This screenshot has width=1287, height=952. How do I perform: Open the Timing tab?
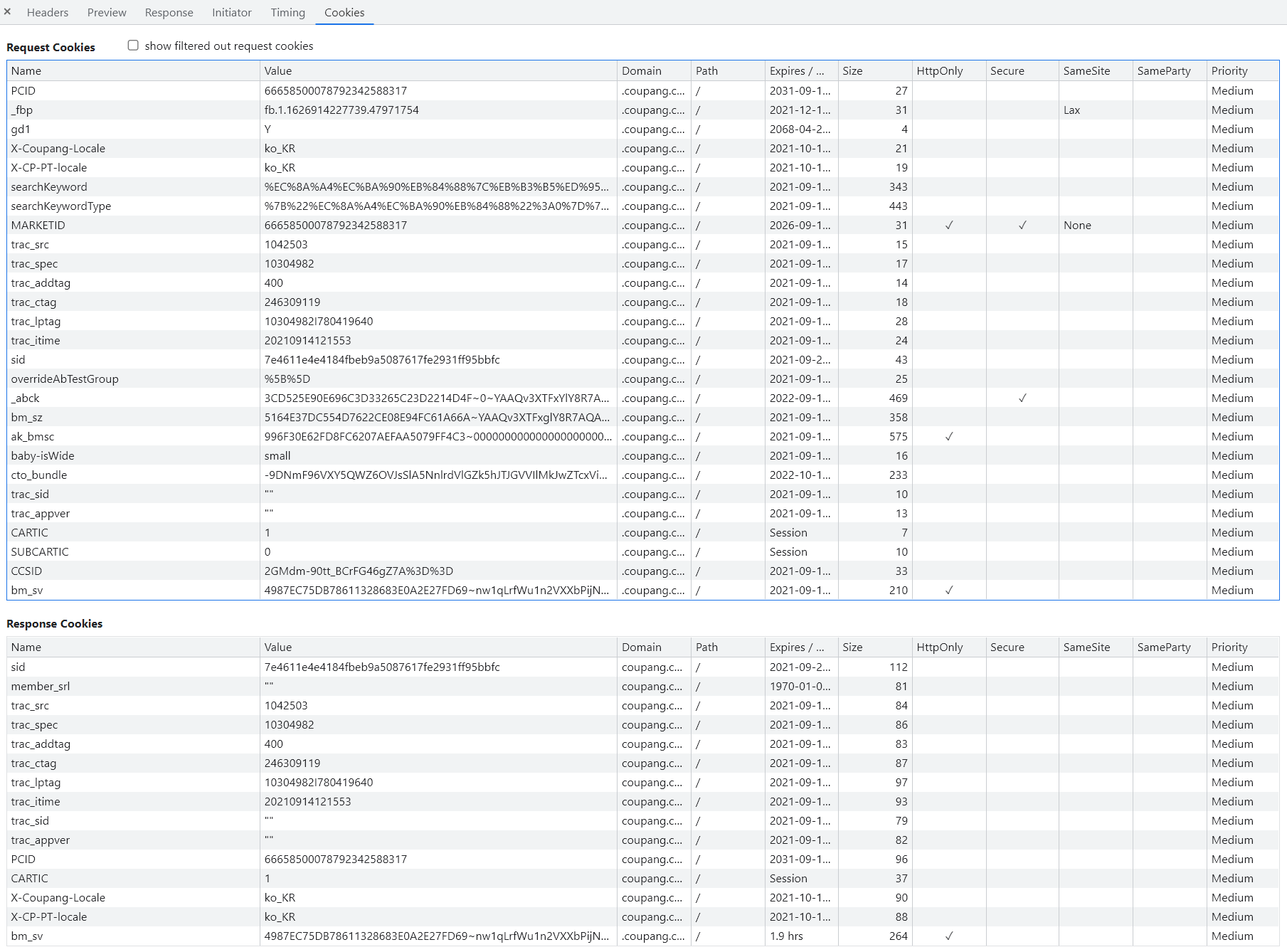pyautogui.click(x=287, y=12)
